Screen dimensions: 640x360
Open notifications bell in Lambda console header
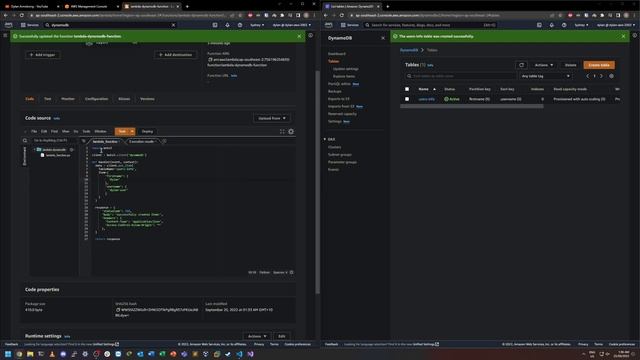227,25
